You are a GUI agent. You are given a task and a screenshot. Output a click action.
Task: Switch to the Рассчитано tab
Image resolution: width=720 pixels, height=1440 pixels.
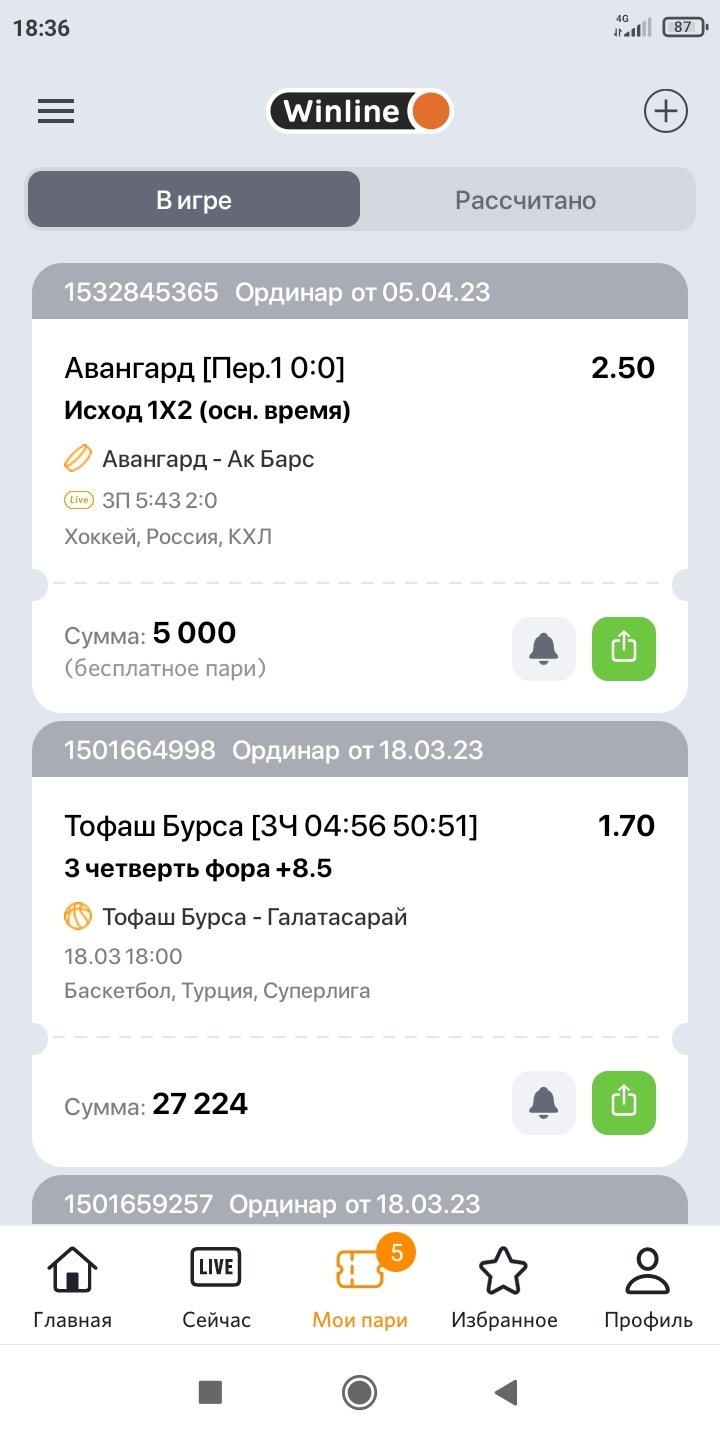tap(525, 200)
